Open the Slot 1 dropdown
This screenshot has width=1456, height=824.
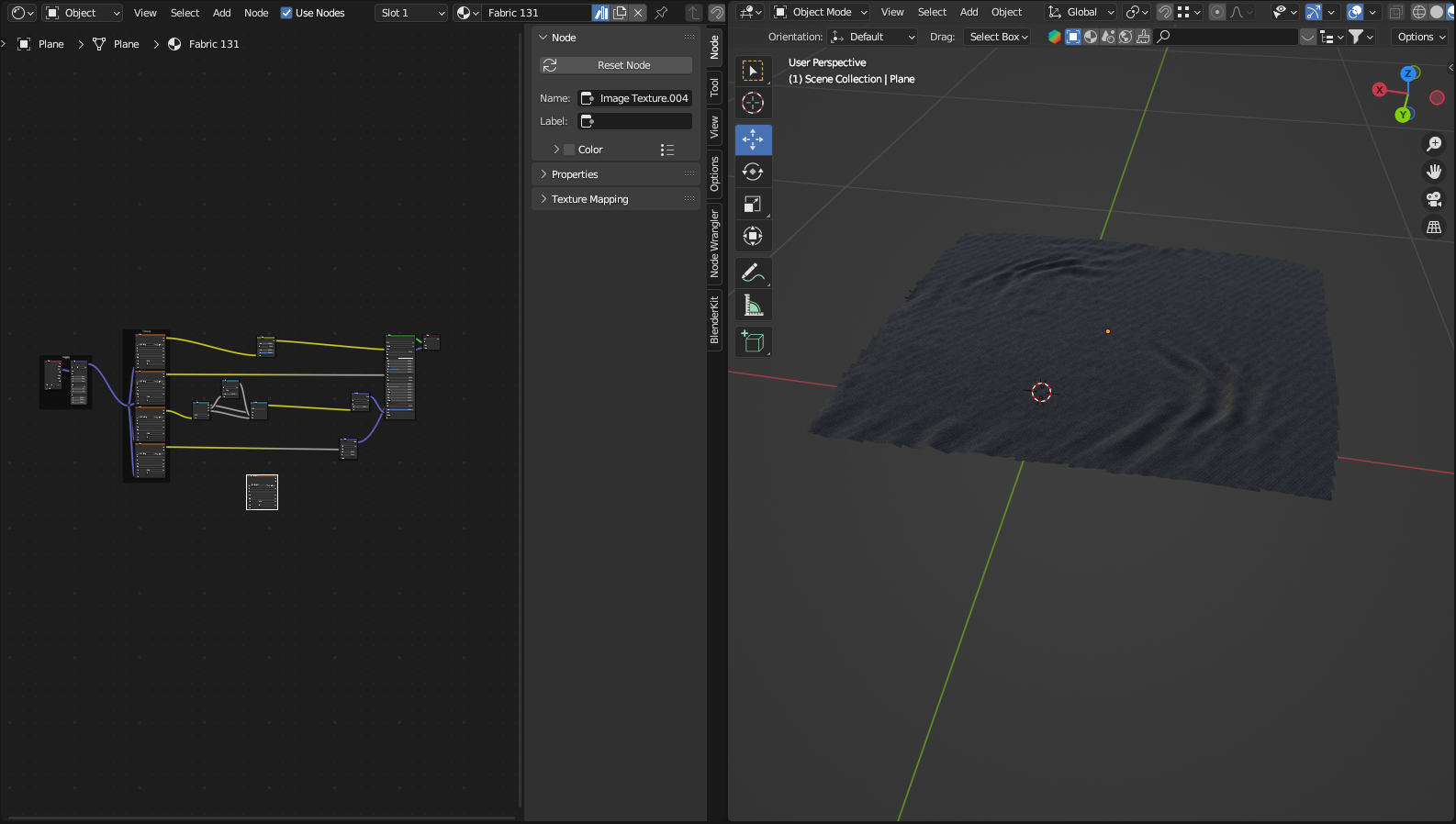pyautogui.click(x=411, y=13)
